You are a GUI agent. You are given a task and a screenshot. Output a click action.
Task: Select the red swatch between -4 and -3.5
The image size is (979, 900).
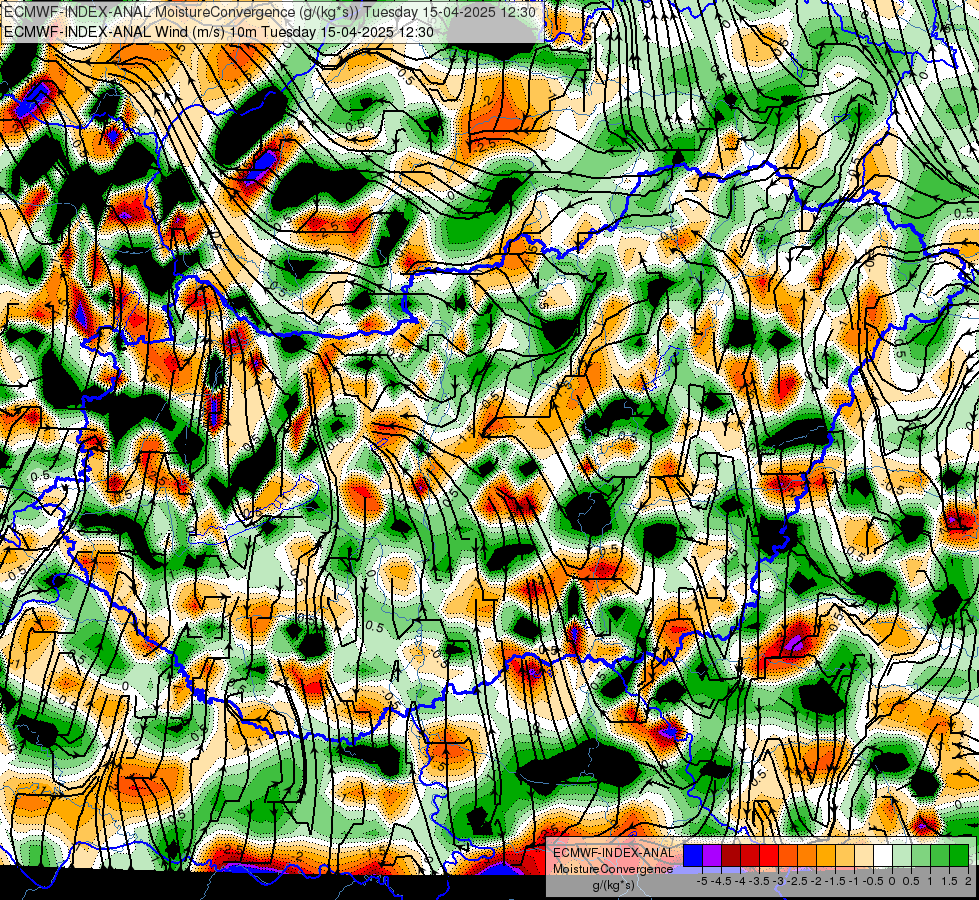[750, 856]
